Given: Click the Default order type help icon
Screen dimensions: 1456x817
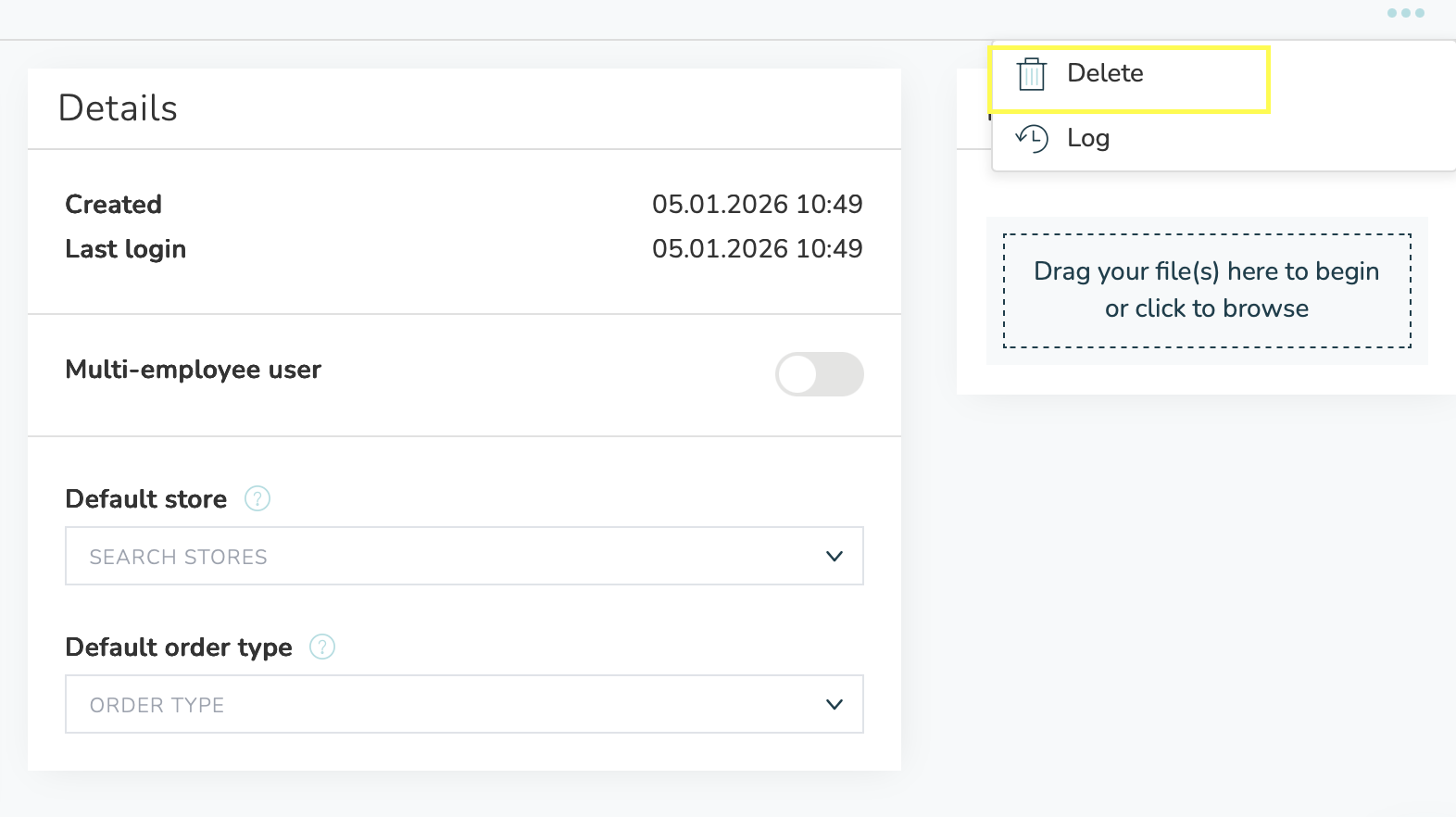Looking at the screenshot, I should [322, 647].
